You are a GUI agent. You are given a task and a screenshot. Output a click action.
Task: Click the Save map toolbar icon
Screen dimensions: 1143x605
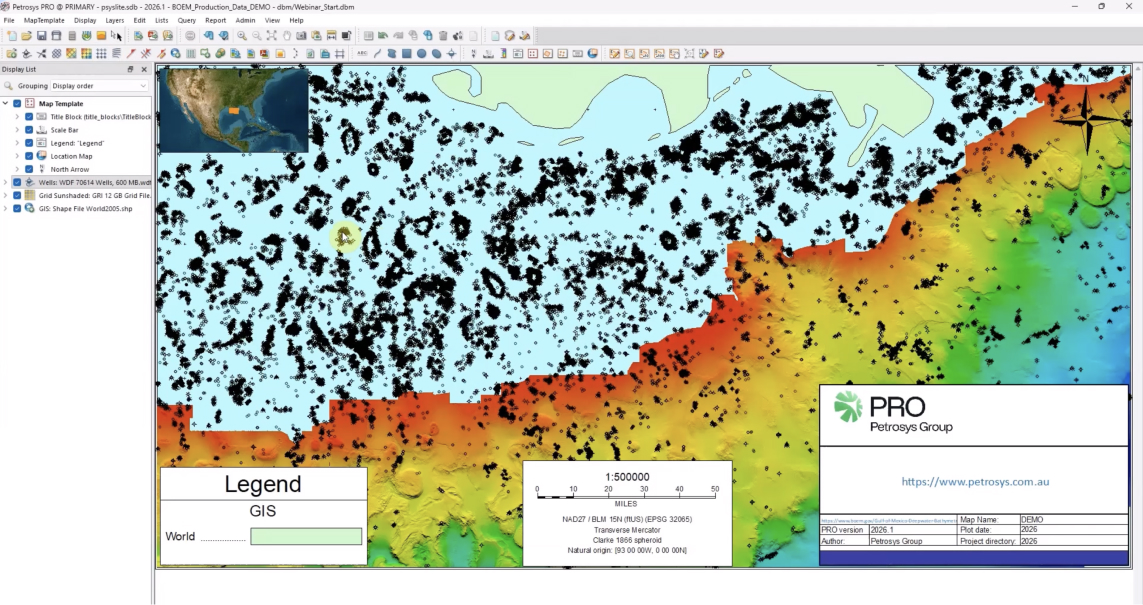(x=42, y=36)
